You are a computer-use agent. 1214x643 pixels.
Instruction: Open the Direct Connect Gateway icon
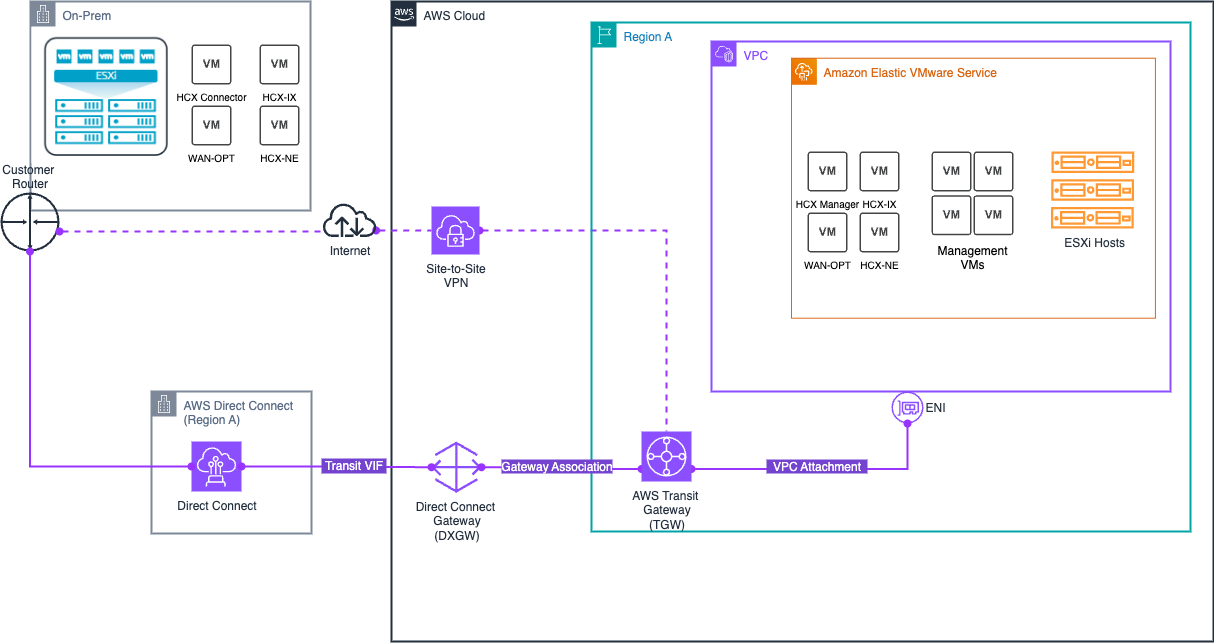click(456, 467)
